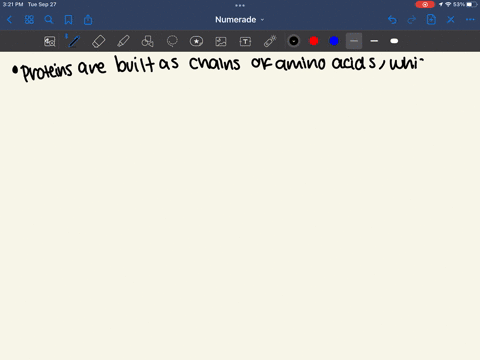Screen dimensions: 480x360
Task: Tap the handwritten word 'amino'
Action: [301, 63]
